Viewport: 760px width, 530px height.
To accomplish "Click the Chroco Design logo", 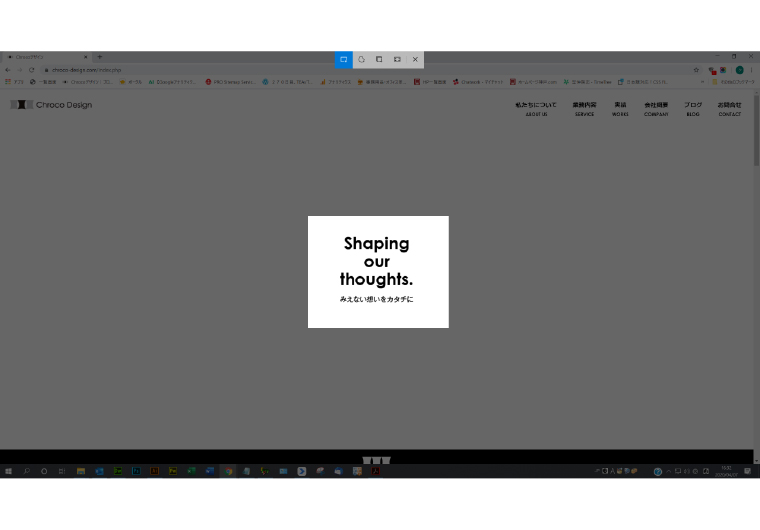I will 51,105.
